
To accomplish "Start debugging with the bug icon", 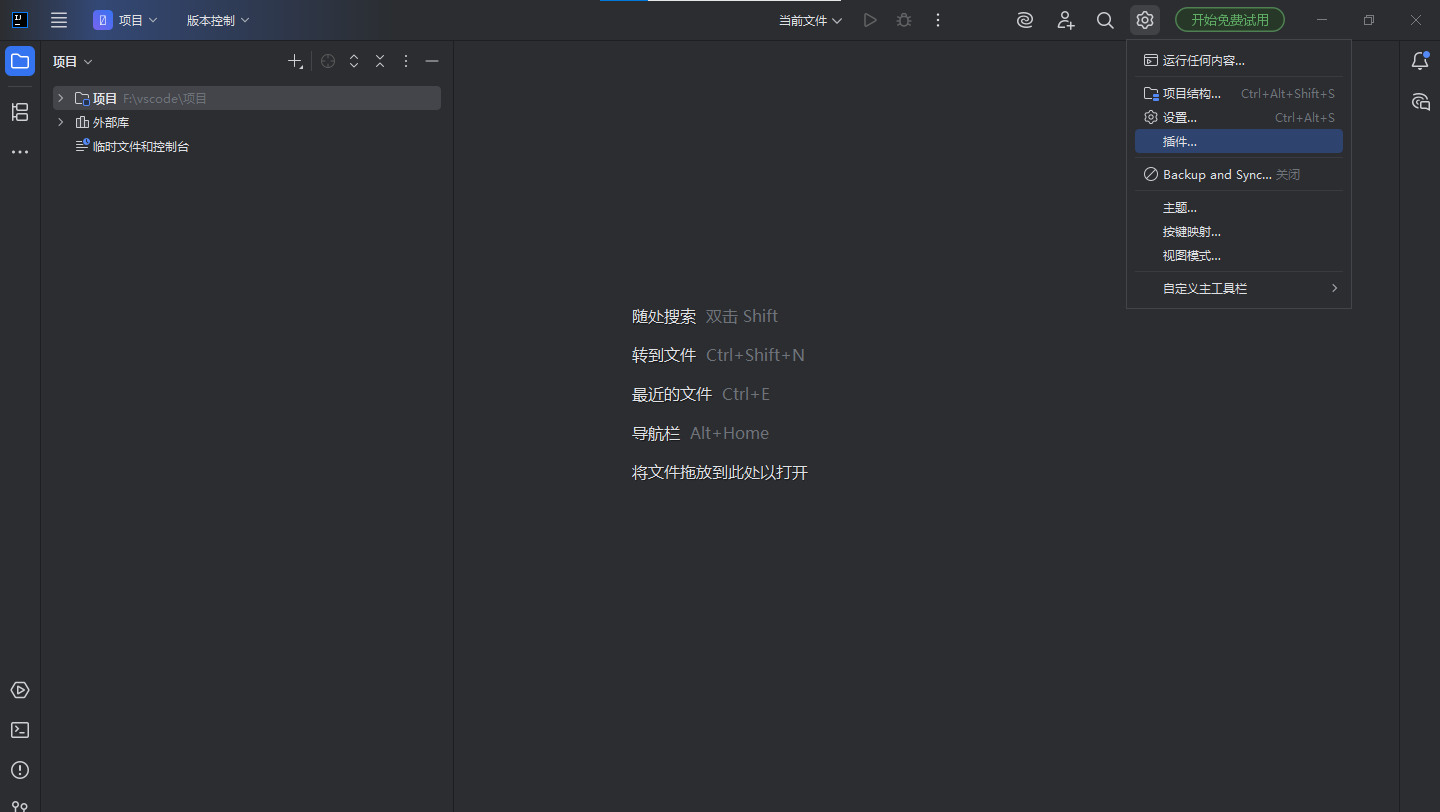I will click(x=903, y=19).
